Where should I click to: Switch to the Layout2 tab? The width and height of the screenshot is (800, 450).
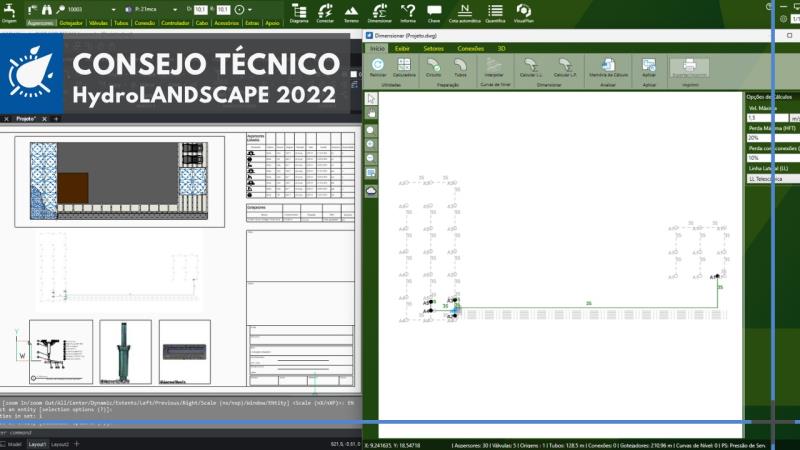pyautogui.click(x=60, y=444)
